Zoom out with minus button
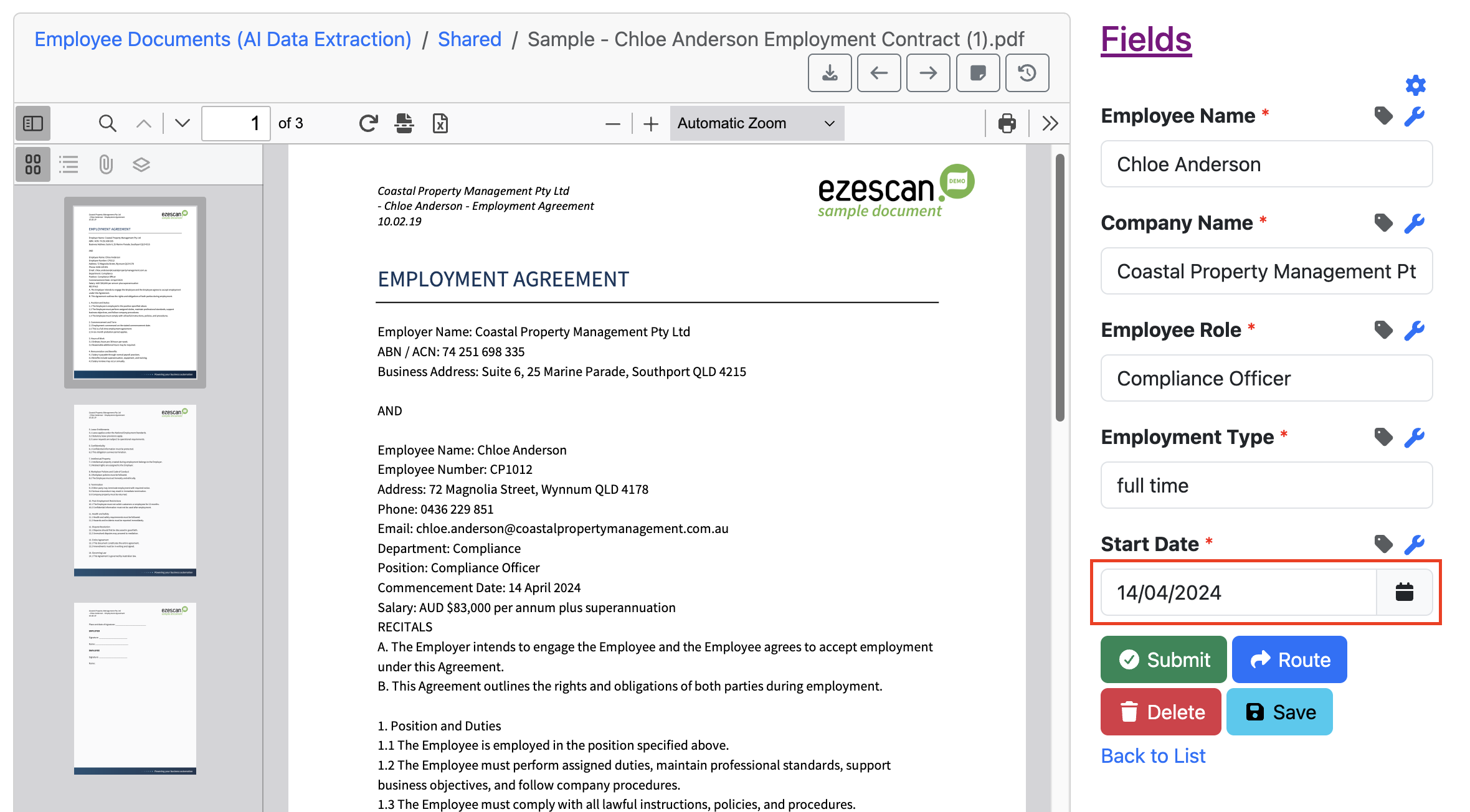The width and height of the screenshot is (1470, 812). 613,124
